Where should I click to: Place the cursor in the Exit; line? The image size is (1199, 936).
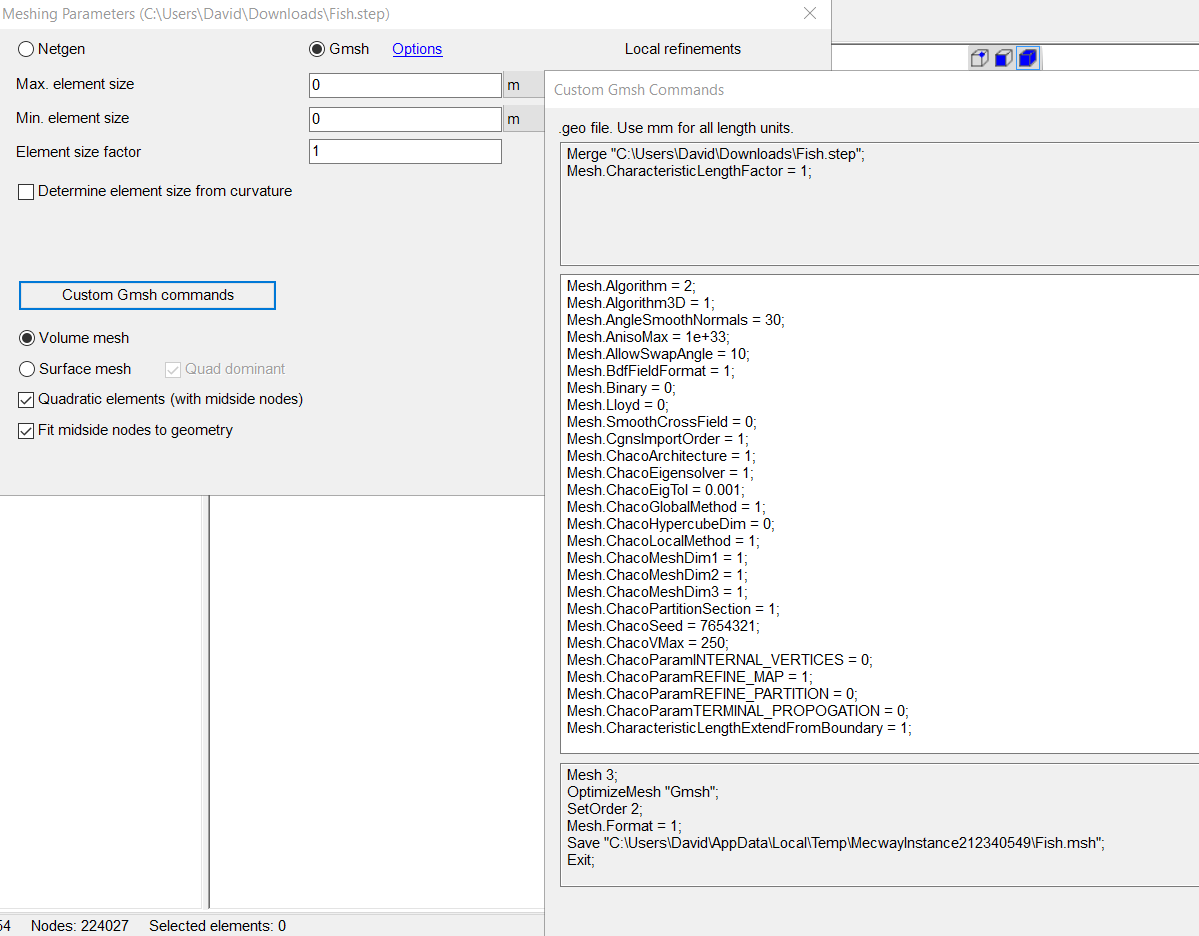pyautogui.click(x=580, y=860)
